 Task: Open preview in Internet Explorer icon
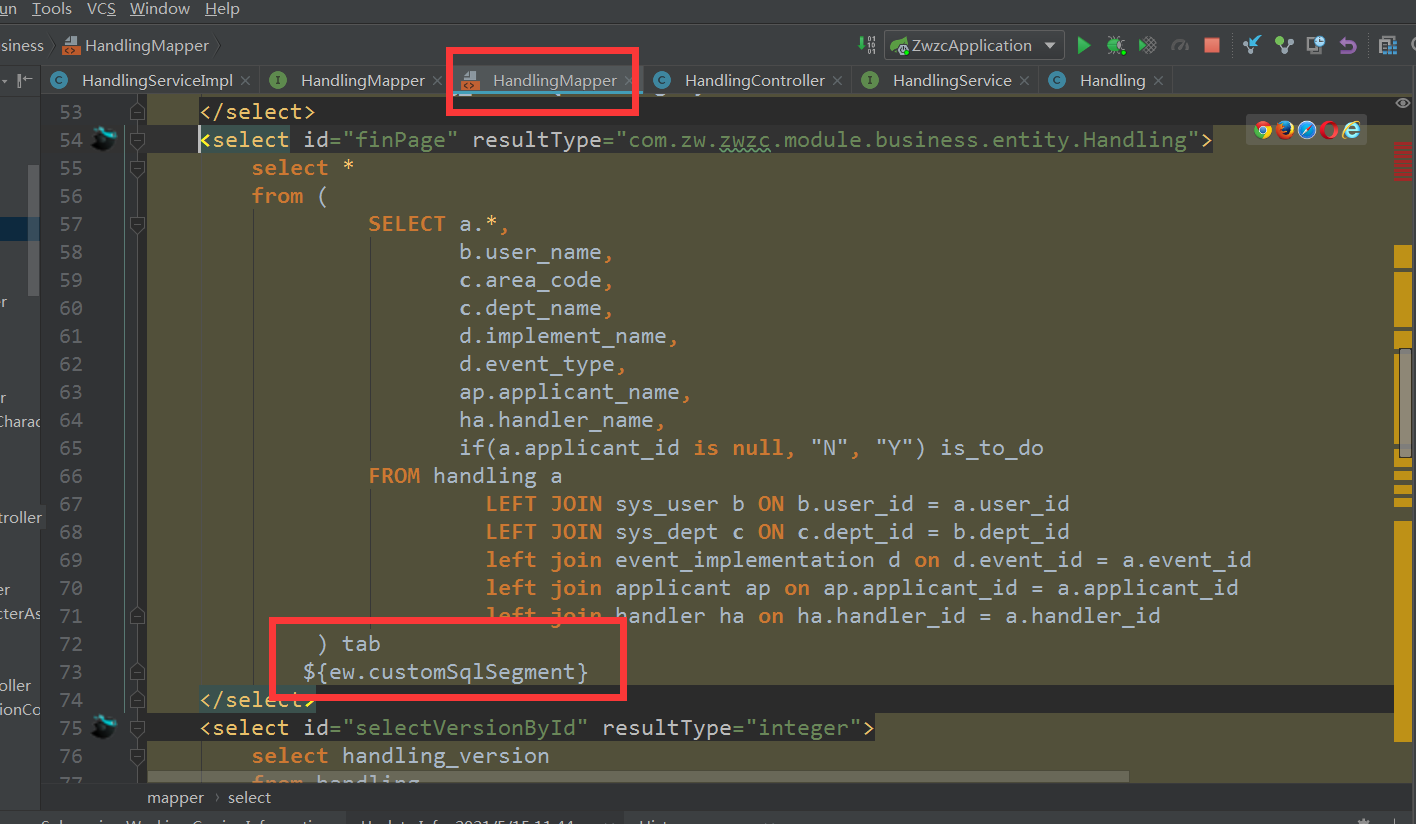pyautogui.click(x=1351, y=129)
